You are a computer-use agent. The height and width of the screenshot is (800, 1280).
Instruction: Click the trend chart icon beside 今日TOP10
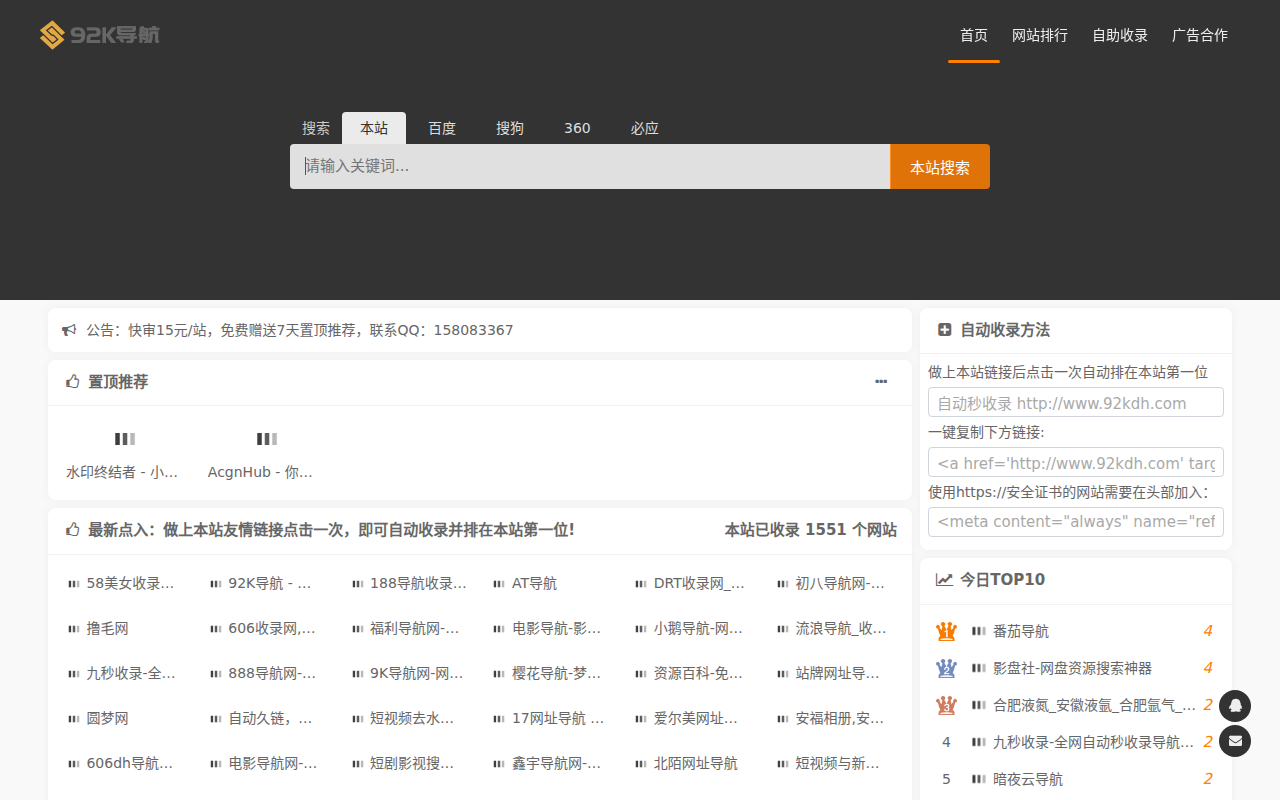[945, 578]
